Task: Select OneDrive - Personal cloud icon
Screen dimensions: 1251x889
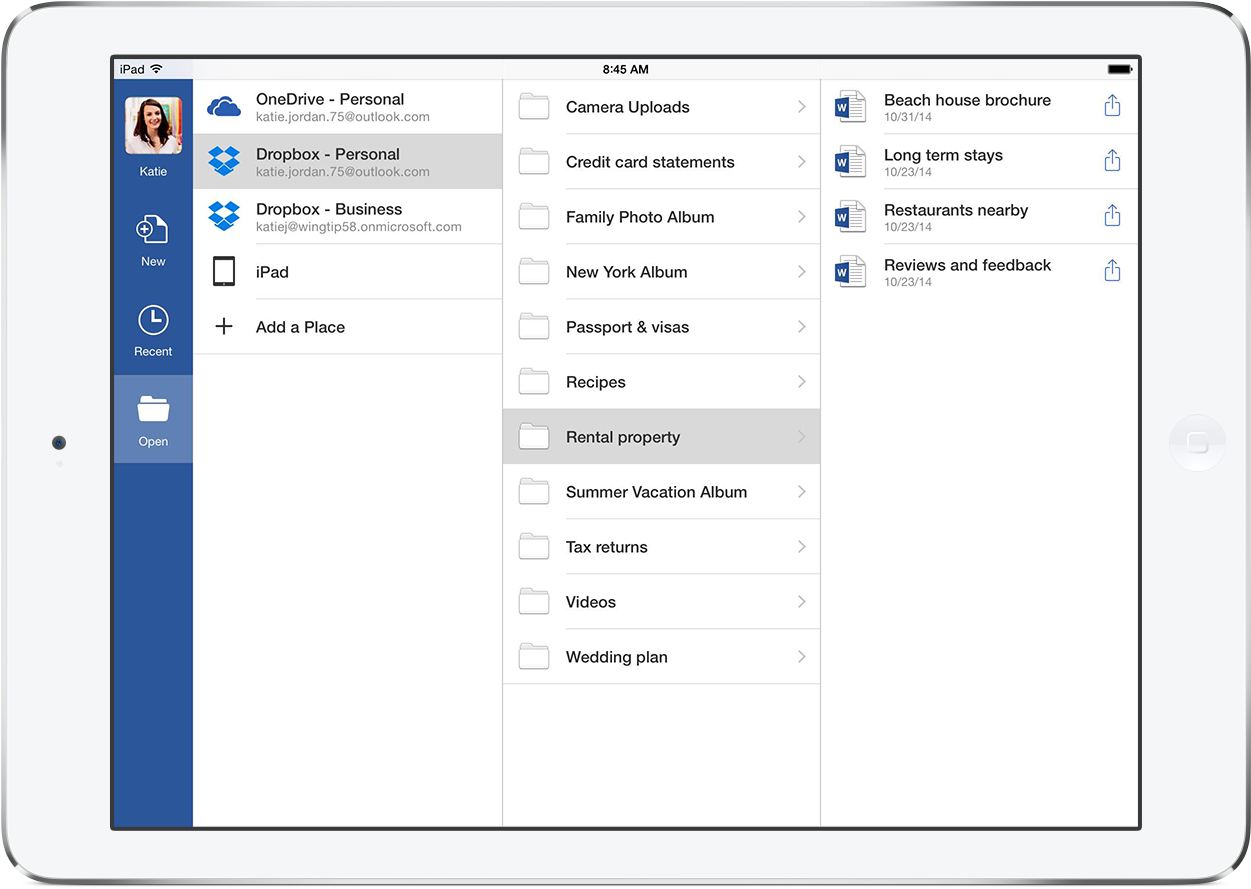Action: (x=224, y=107)
